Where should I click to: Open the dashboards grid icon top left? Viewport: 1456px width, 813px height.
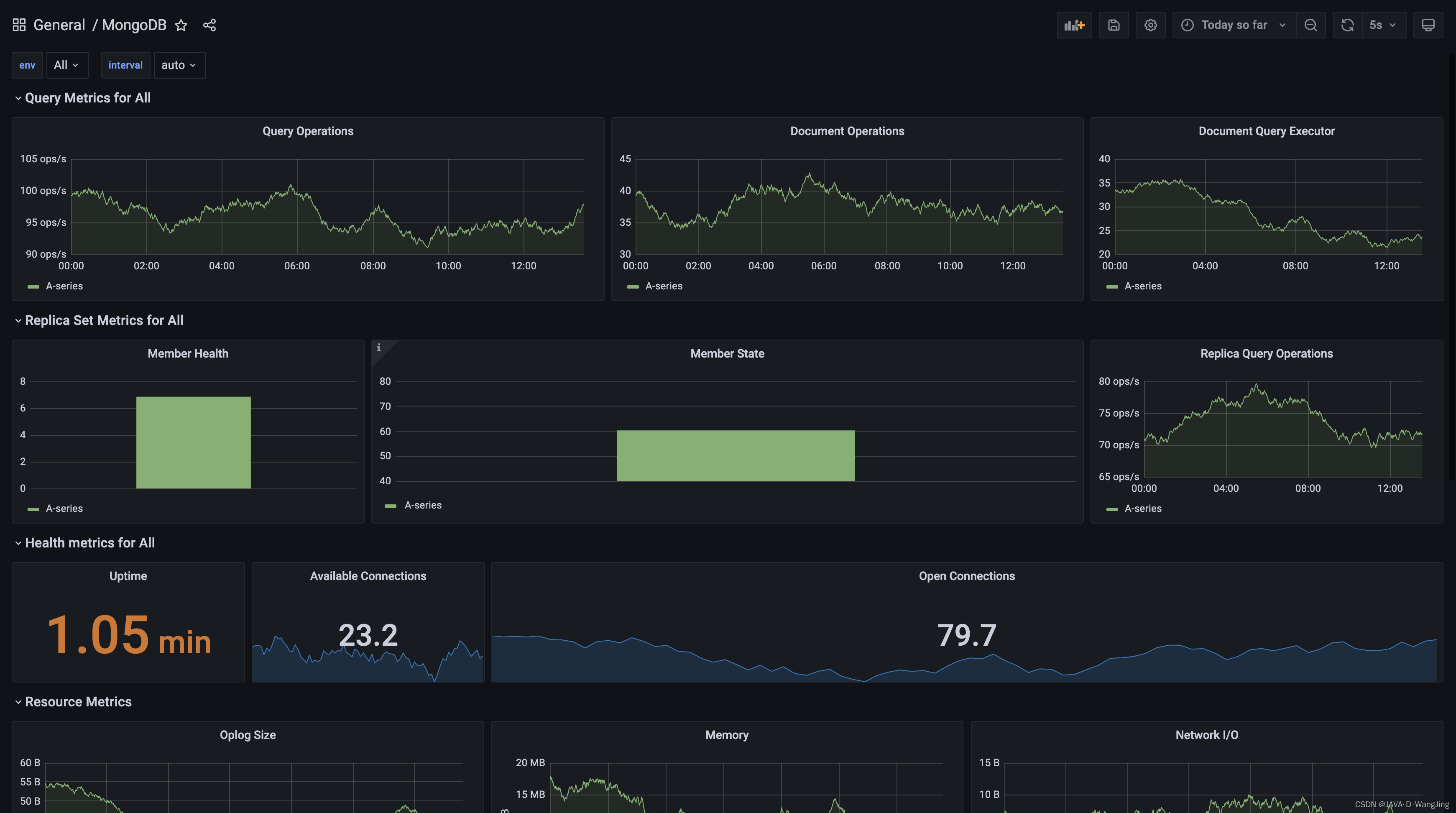(19, 24)
